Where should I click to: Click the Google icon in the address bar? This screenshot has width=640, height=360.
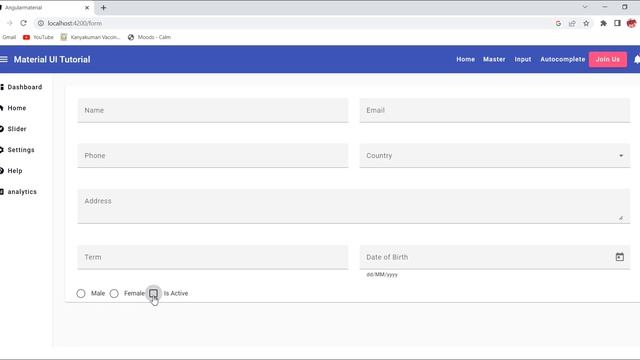pos(558,23)
